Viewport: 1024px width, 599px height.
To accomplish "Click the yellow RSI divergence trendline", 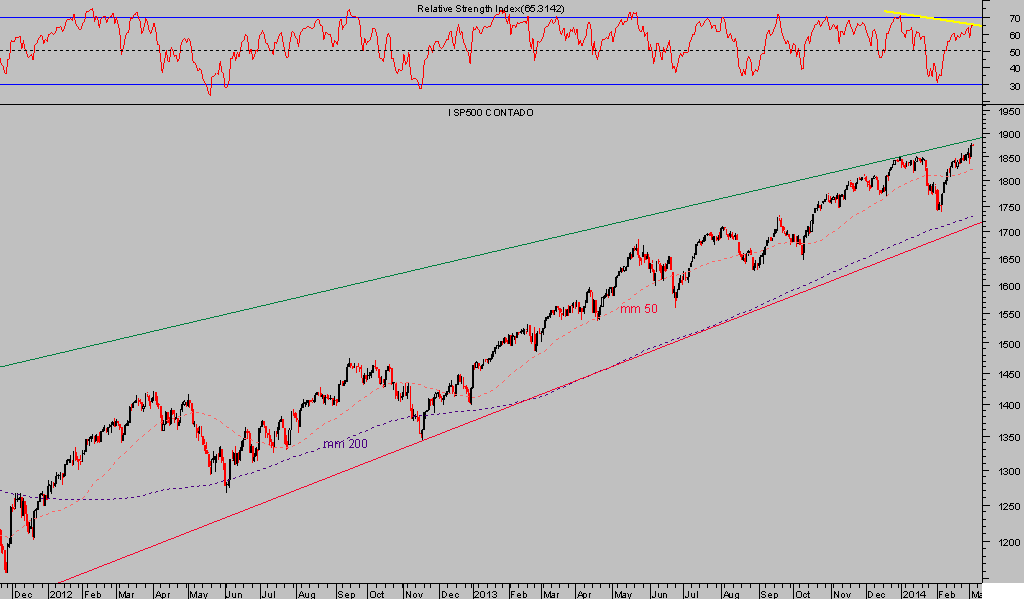I will coord(930,17).
